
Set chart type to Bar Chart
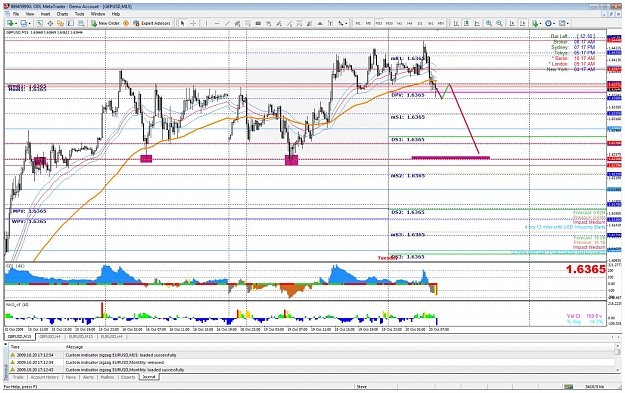point(456,23)
